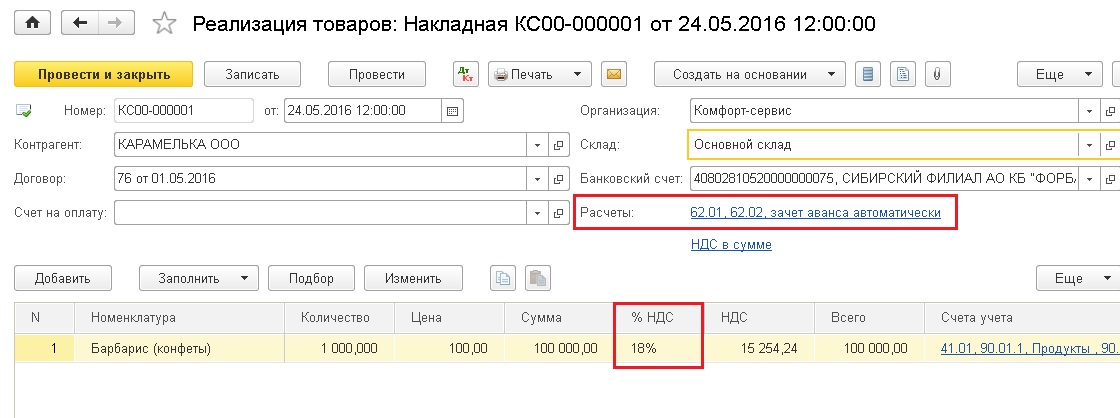Click Номенклатура column header
1120x418 pixels.
(179, 318)
